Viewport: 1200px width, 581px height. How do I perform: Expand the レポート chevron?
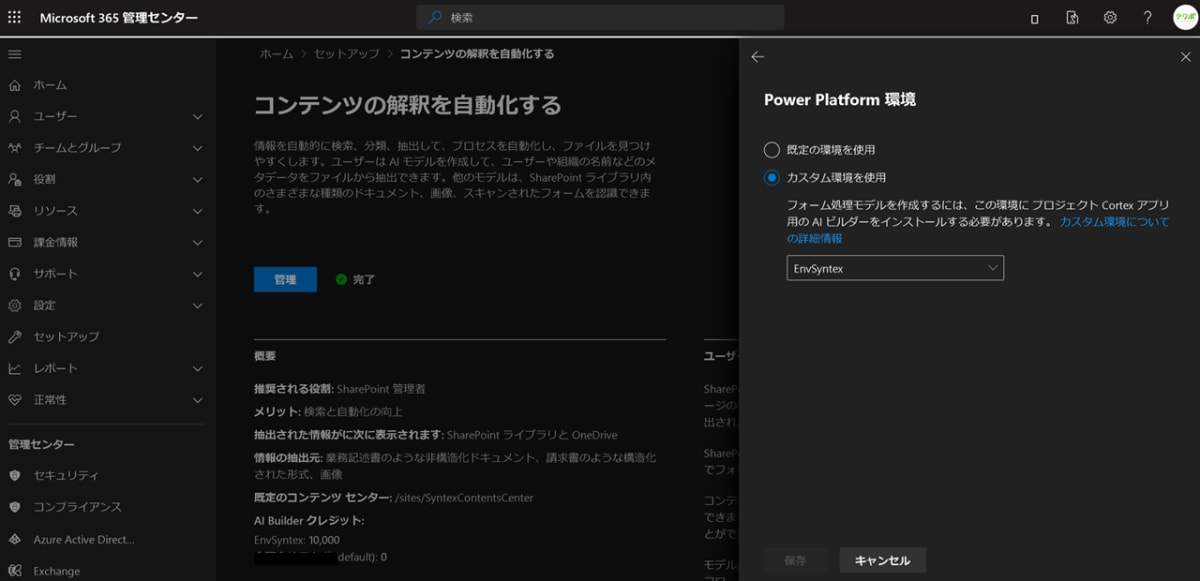point(197,369)
